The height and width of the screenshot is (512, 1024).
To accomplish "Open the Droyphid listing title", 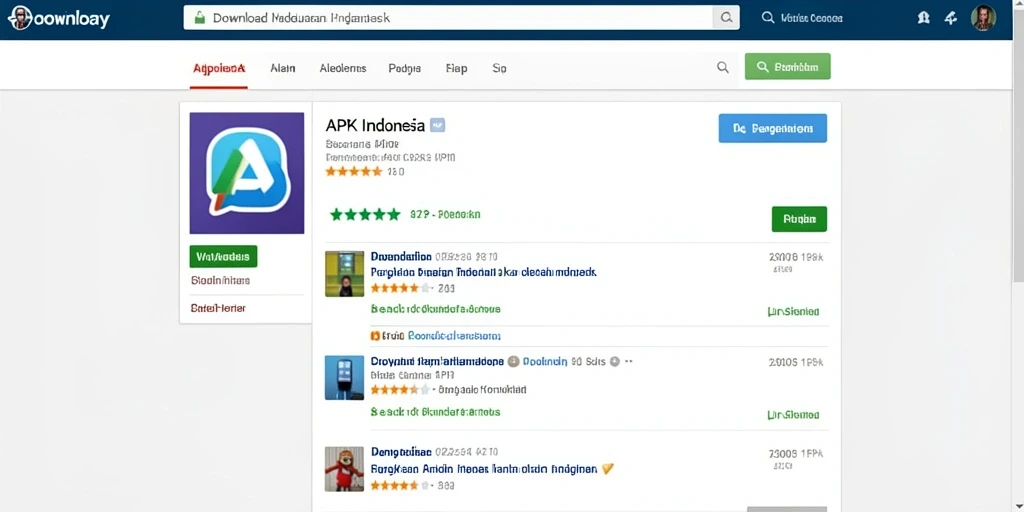I will 438,360.
